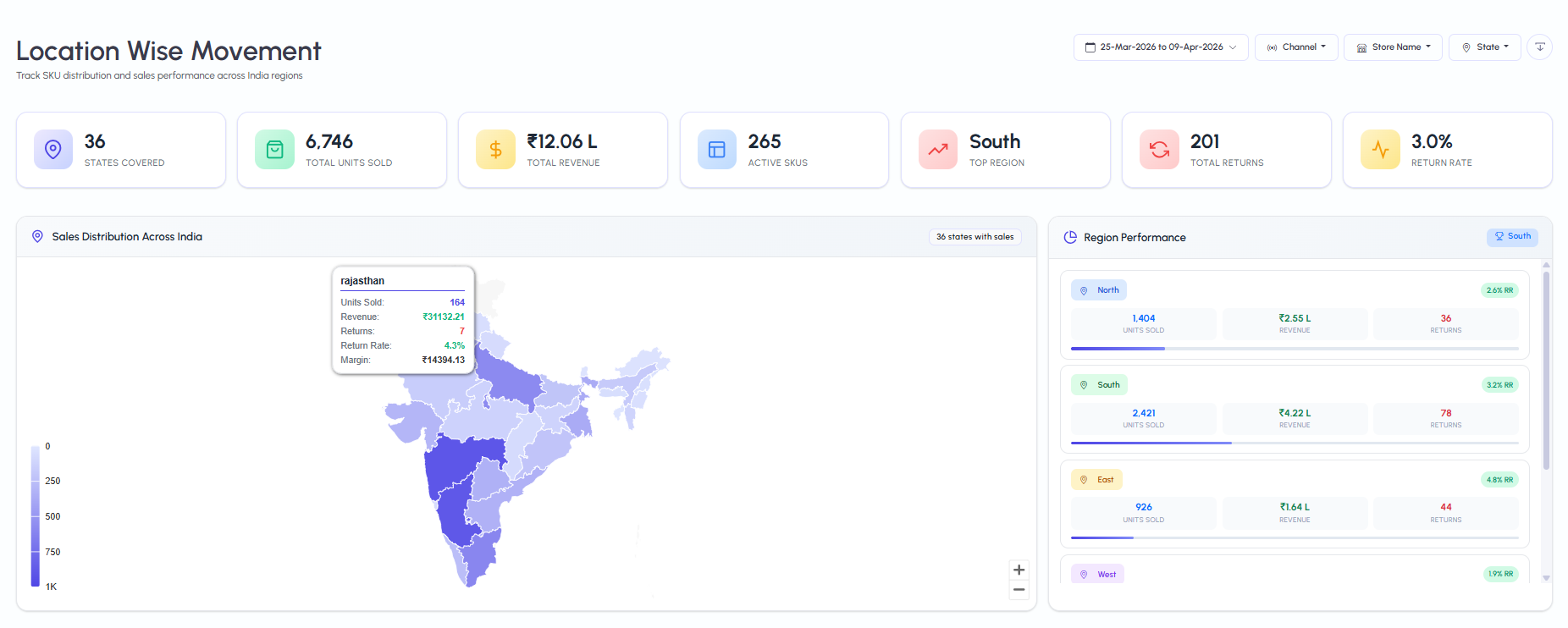
Task: Click the Top Region trending arrow icon
Action: [x=938, y=150]
